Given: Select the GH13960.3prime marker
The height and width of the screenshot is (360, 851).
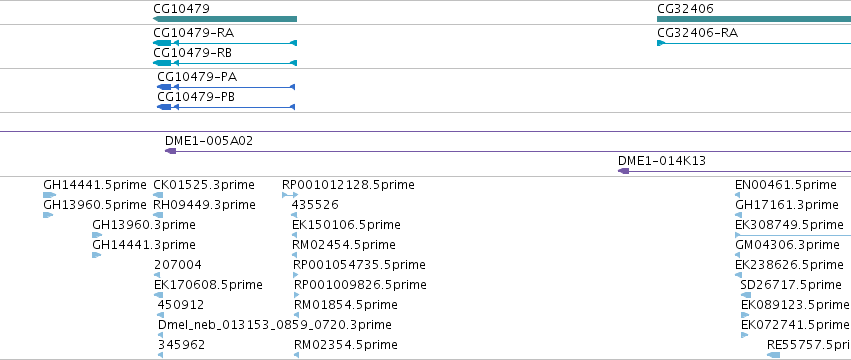Looking at the screenshot, I should click(x=97, y=235).
